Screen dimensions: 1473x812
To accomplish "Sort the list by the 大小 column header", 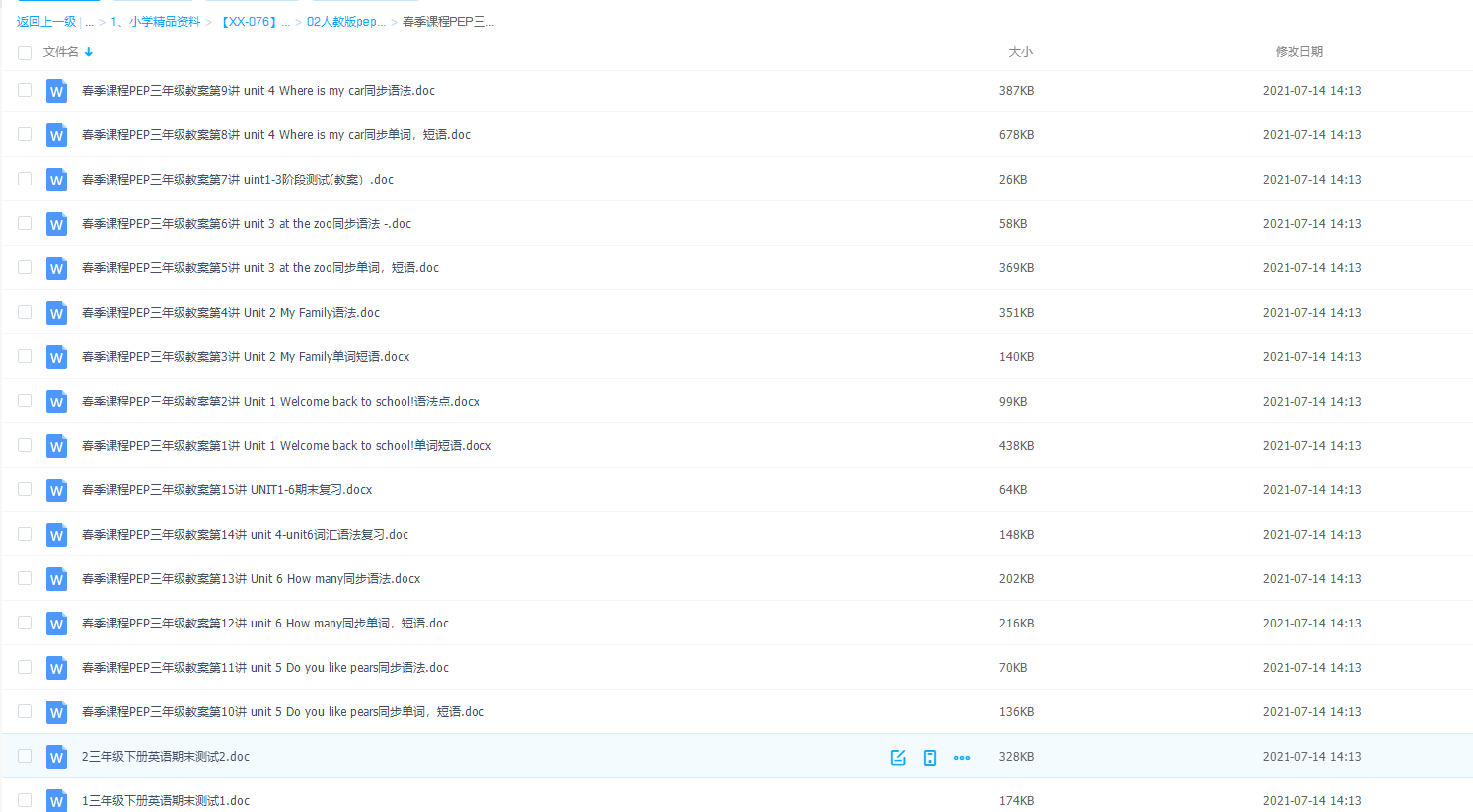I will (x=1020, y=52).
